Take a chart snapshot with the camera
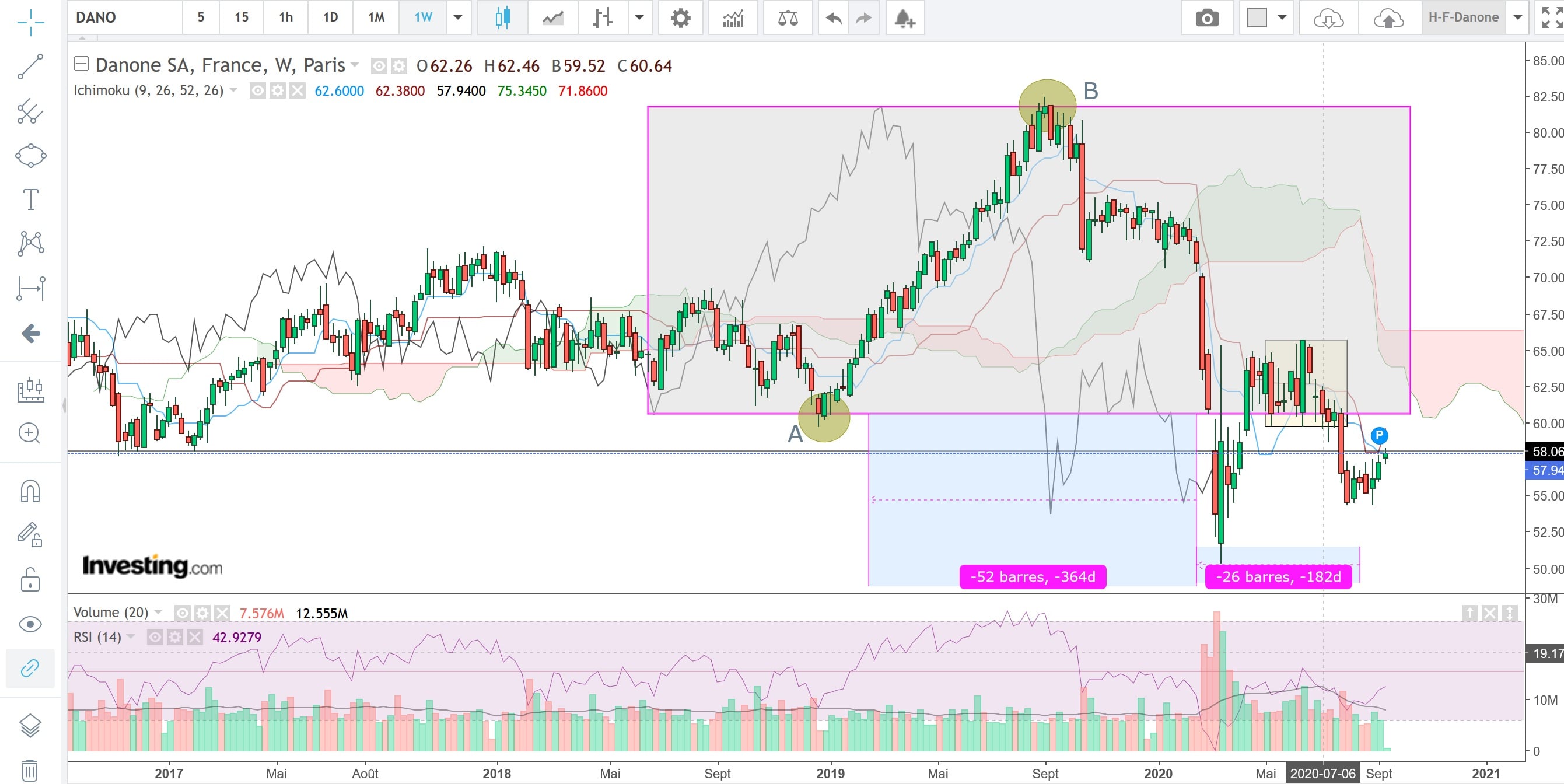 (x=1207, y=18)
